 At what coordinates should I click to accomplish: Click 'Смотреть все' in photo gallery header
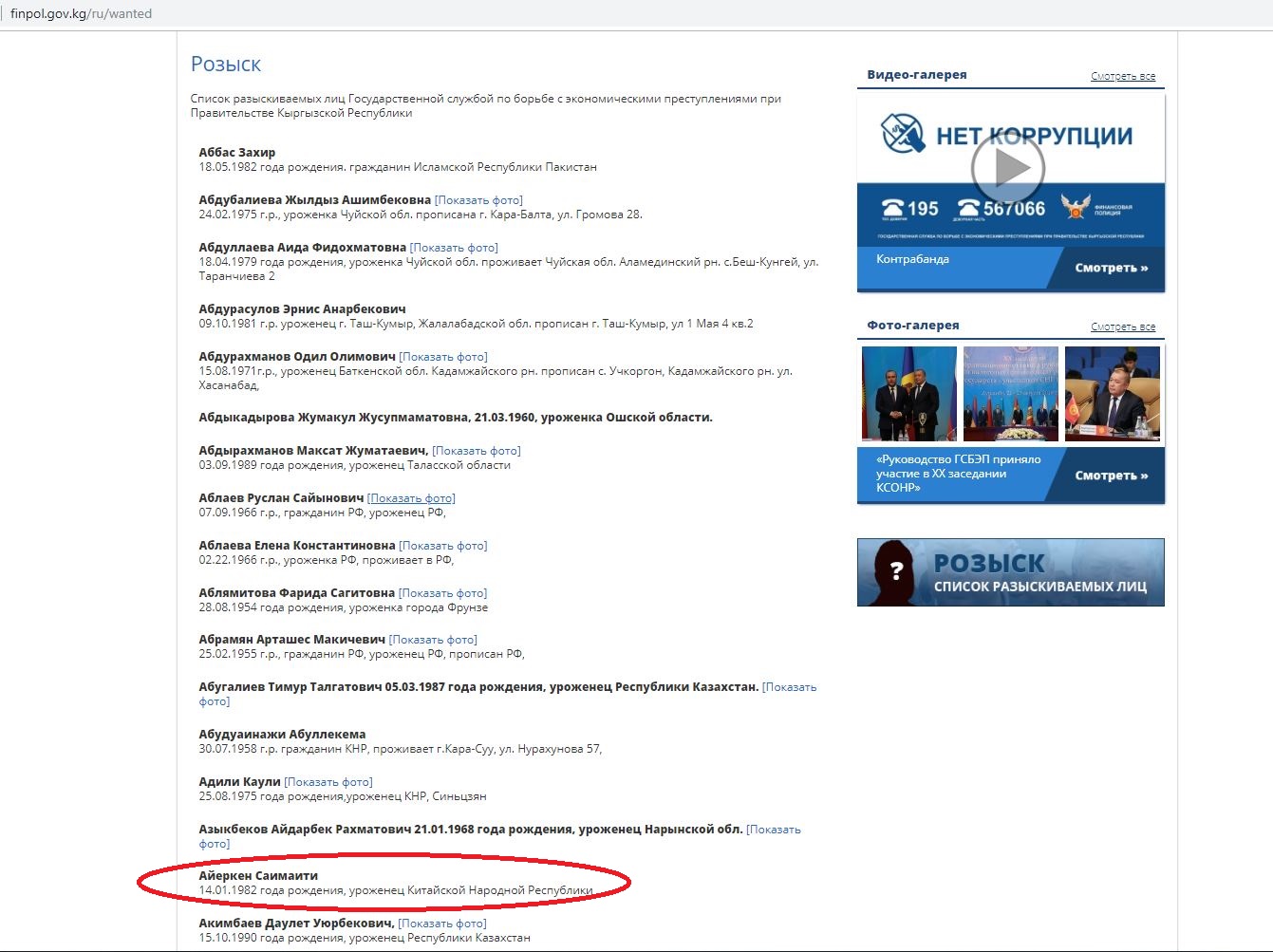1122,327
